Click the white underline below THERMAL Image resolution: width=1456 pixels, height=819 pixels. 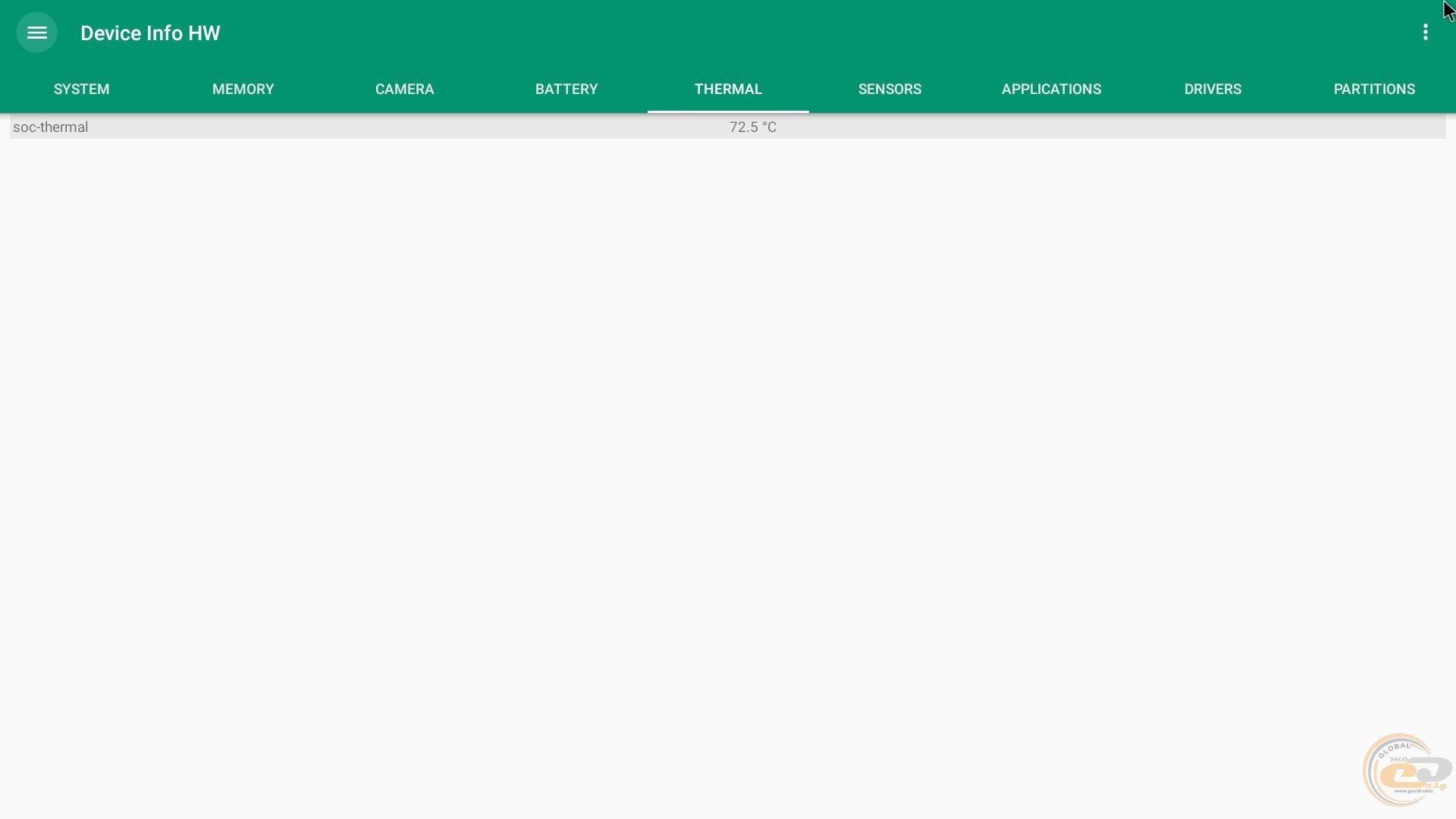tap(728, 111)
